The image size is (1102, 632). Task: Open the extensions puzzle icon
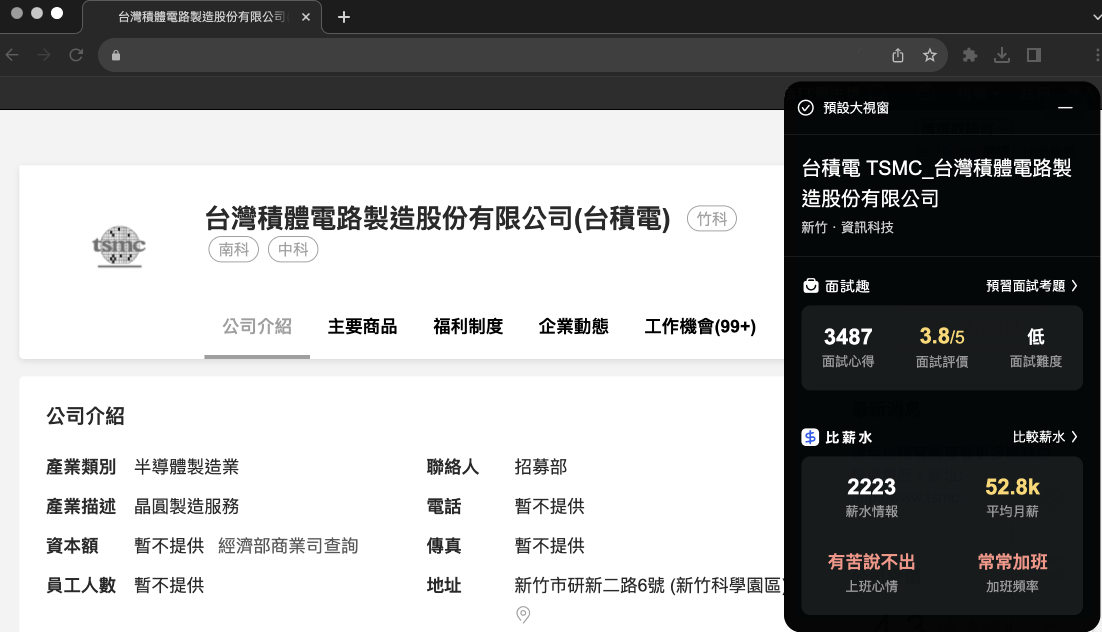click(970, 55)
